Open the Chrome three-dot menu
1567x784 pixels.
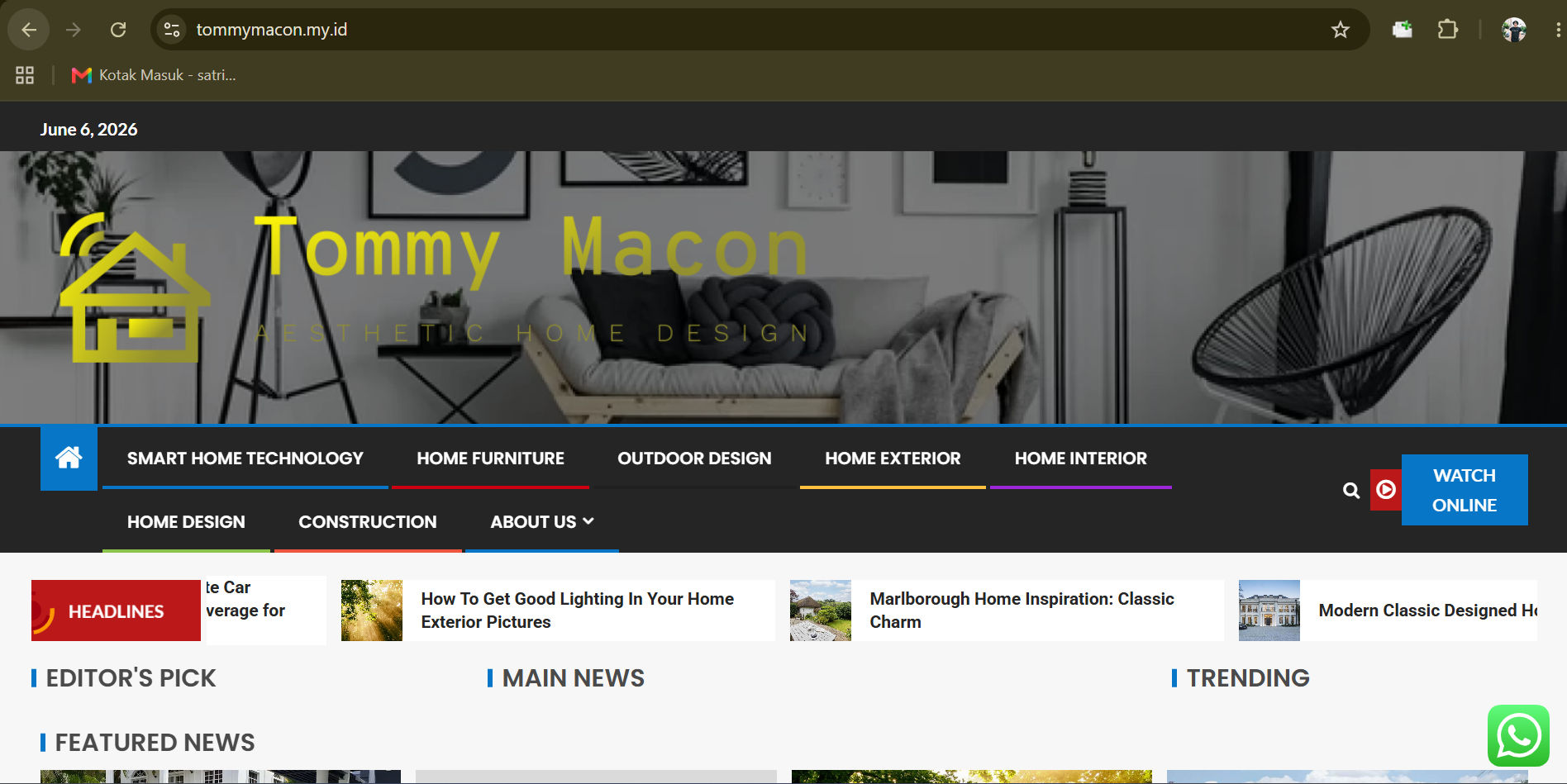(x=1558, y=30)
